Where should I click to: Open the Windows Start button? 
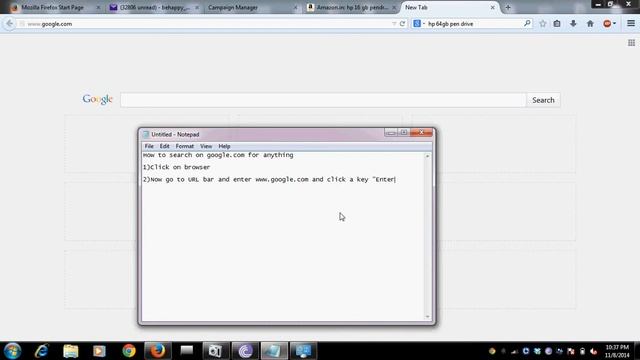coord(12,351)
